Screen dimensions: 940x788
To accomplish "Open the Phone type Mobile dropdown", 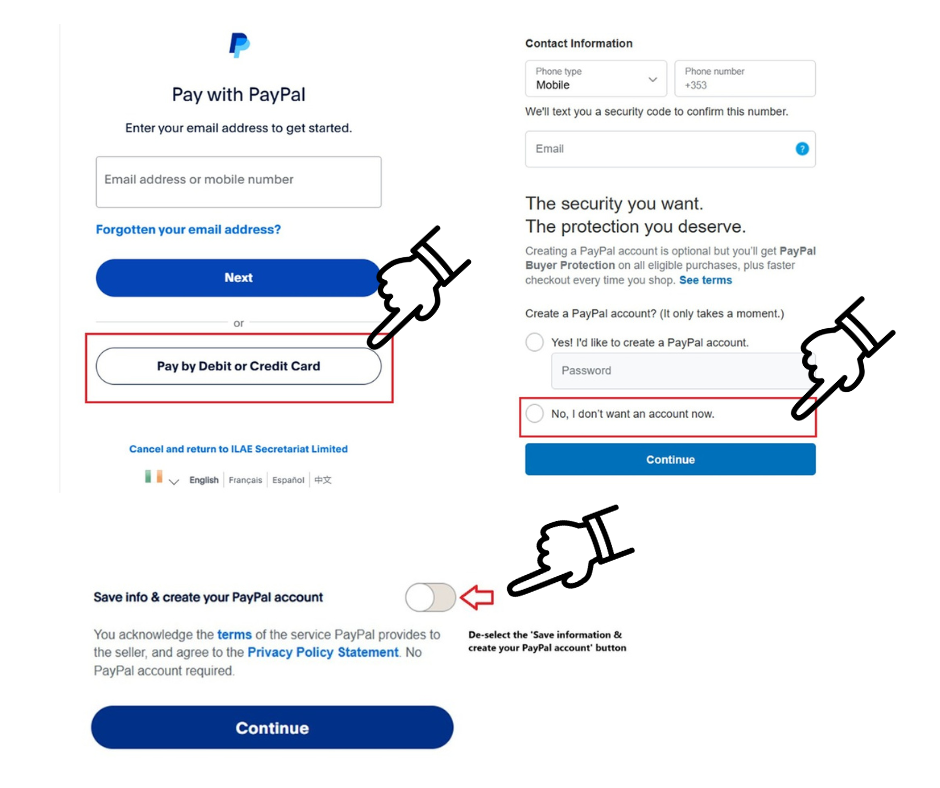I will (x=596, y=79).
